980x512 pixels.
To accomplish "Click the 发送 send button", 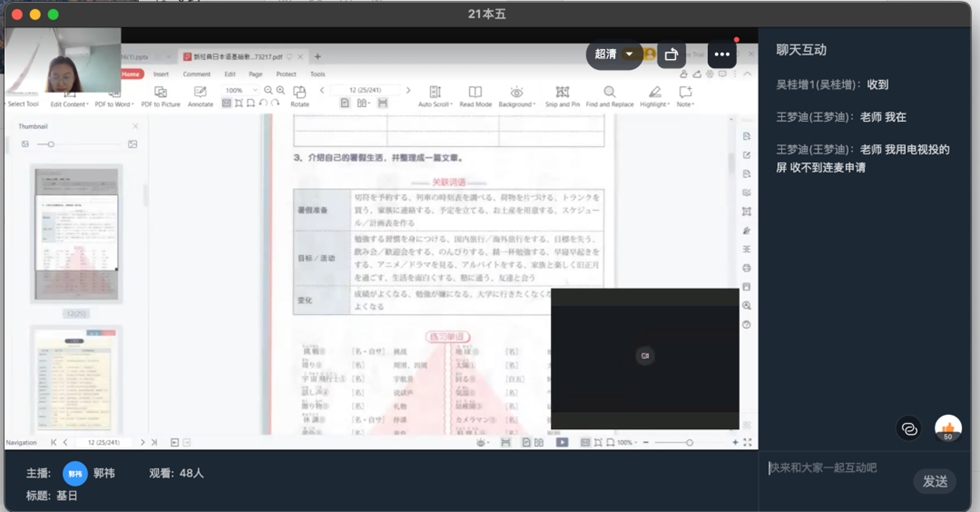I will tap(935, 481).
